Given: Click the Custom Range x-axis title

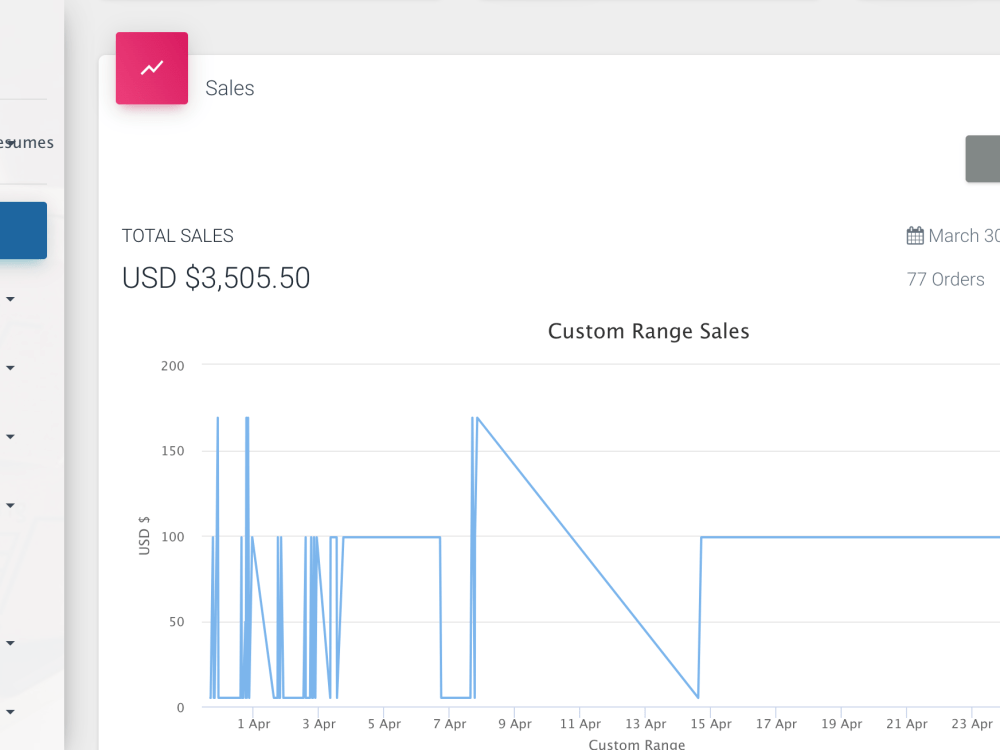Looking at the screenshot, I should (636, 744).
